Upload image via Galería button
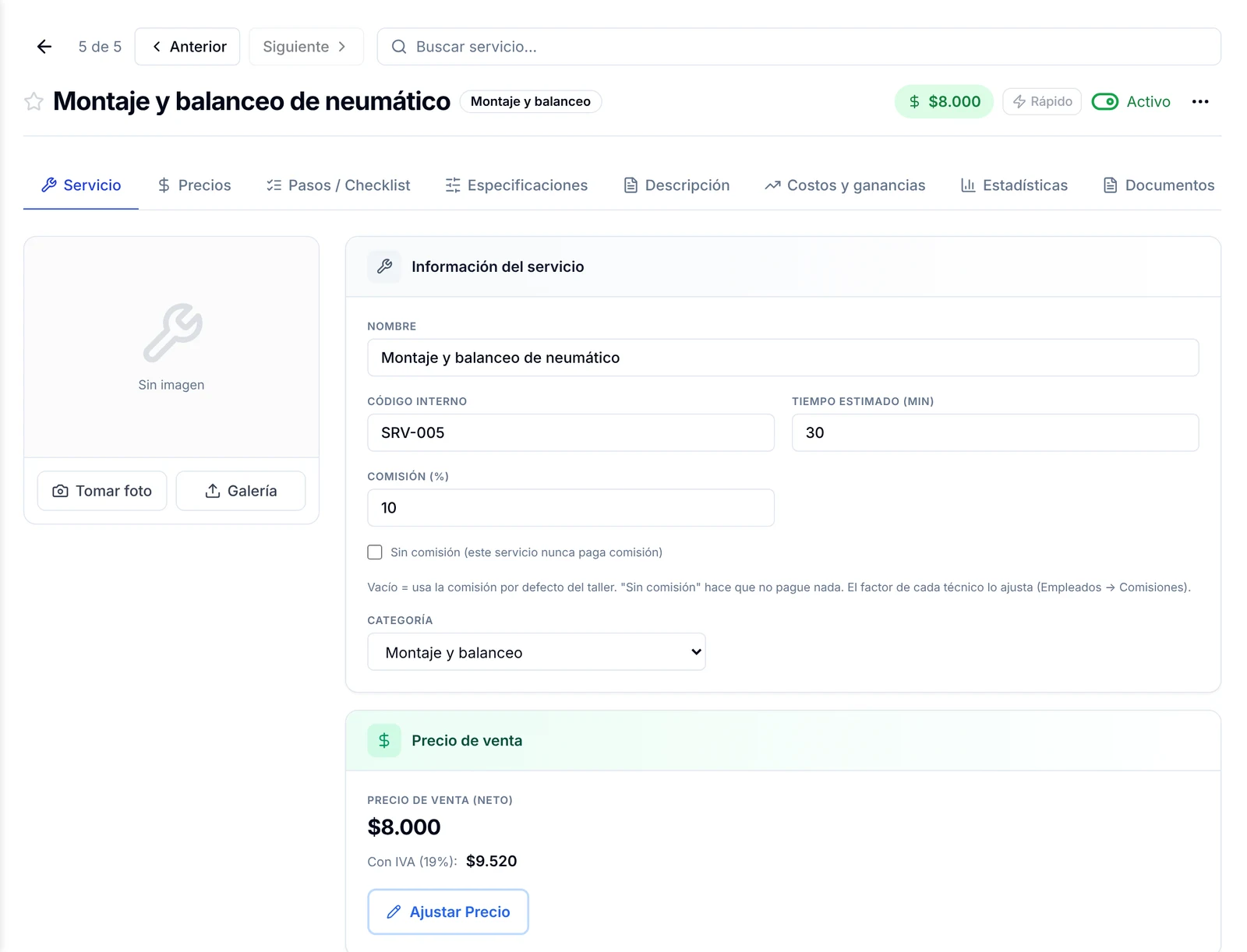 (x=241, y=491)
